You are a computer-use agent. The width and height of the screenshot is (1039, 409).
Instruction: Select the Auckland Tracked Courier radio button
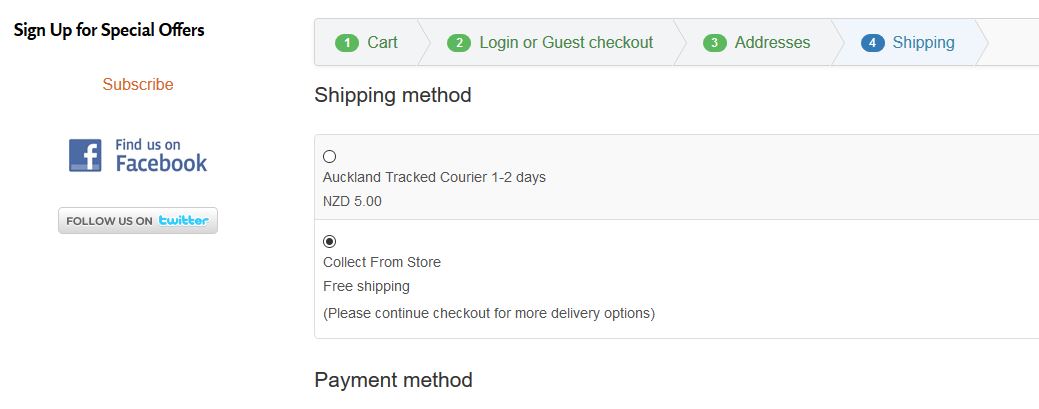point(330,156)
